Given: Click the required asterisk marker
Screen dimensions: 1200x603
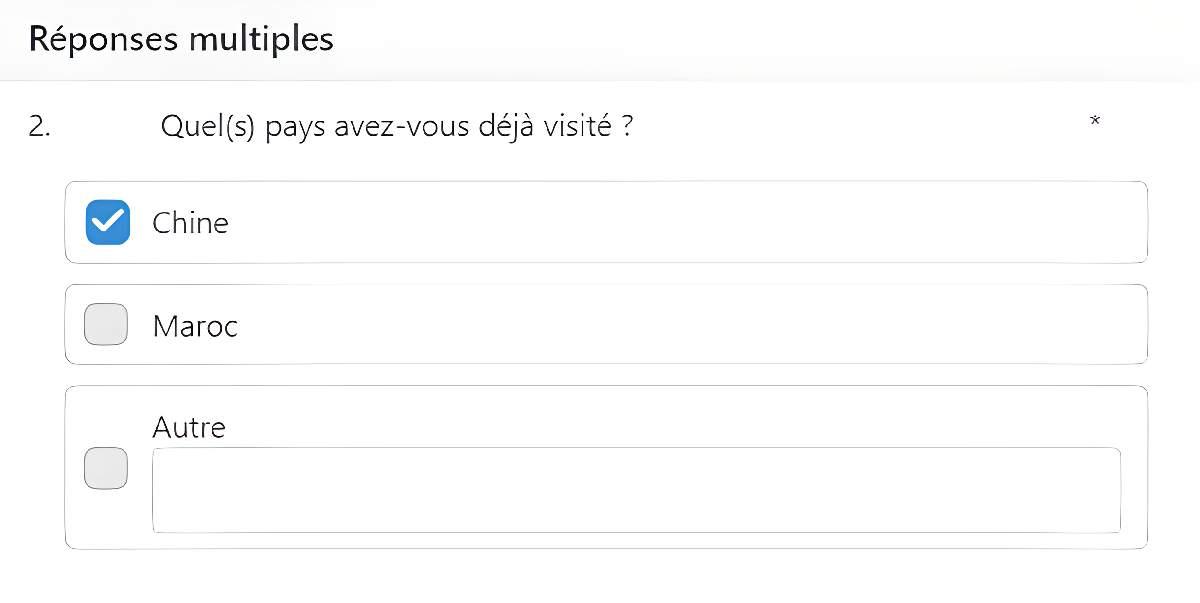Looking at the screenshot, I should tap(1095, 122).
